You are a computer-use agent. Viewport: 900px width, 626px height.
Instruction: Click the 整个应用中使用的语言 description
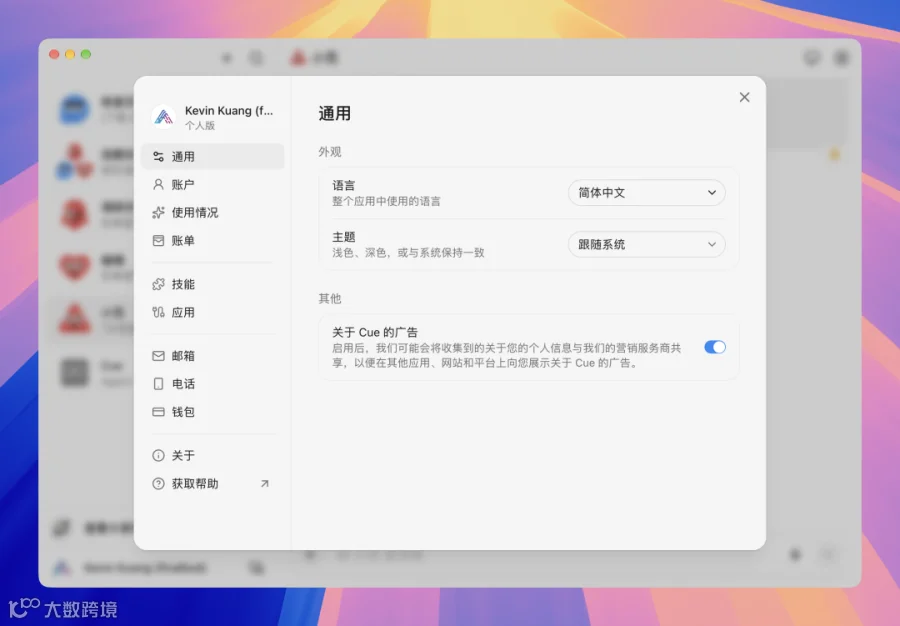[x=386, y=201]
